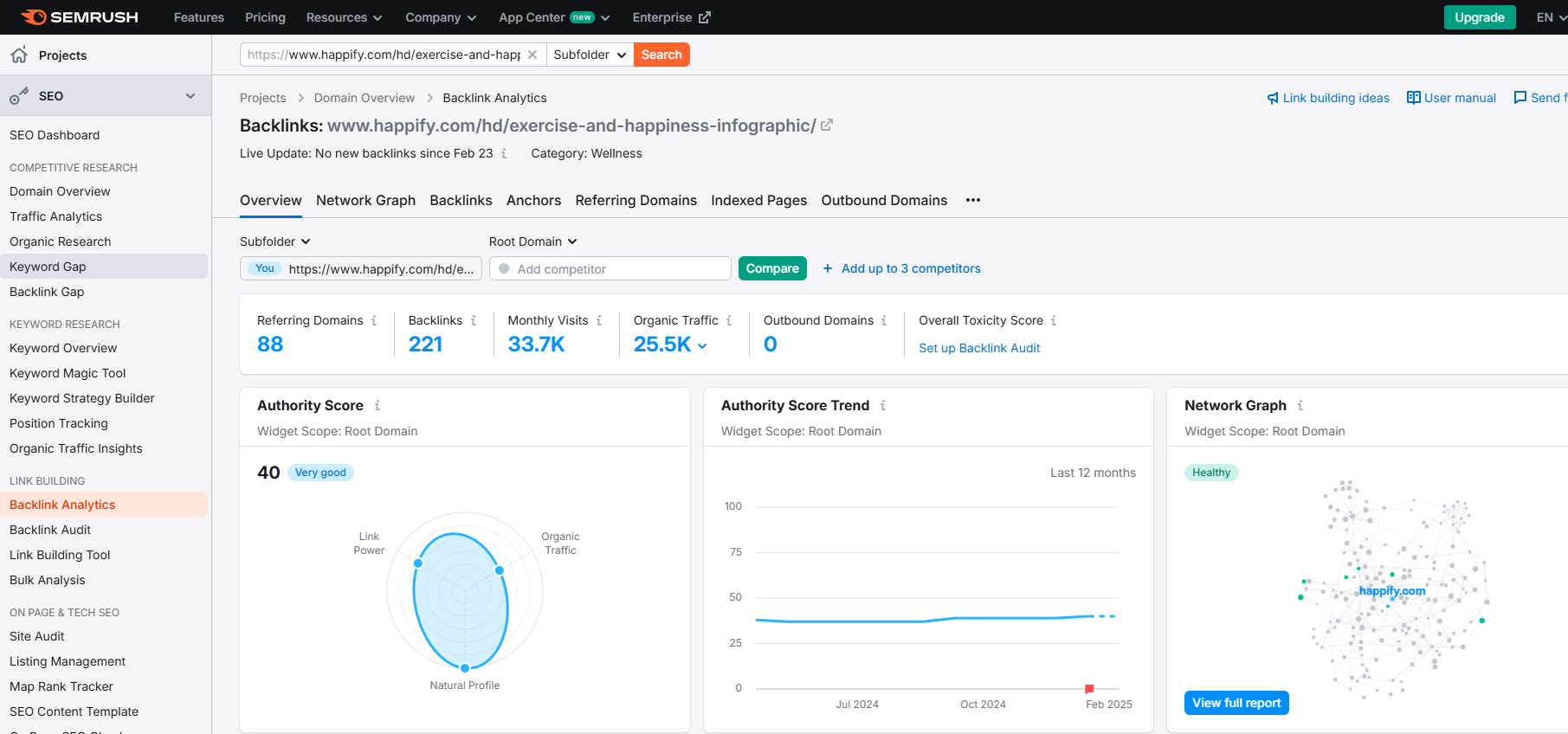Image resolution: width=1568 pixels, height=734 pixels.
Task: Expand the Resources menu
Action: tap(344, 17)
